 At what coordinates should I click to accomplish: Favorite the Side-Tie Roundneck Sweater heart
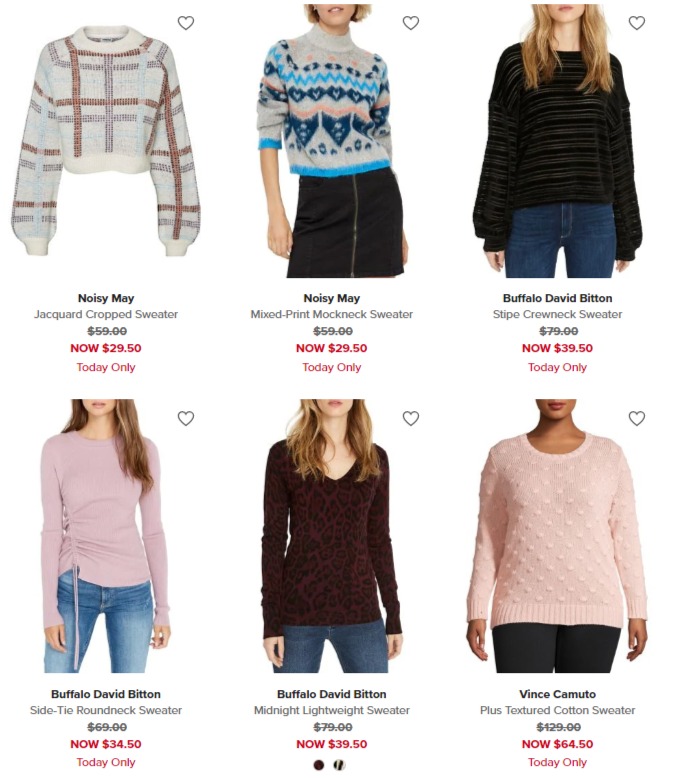pos(186,419)
